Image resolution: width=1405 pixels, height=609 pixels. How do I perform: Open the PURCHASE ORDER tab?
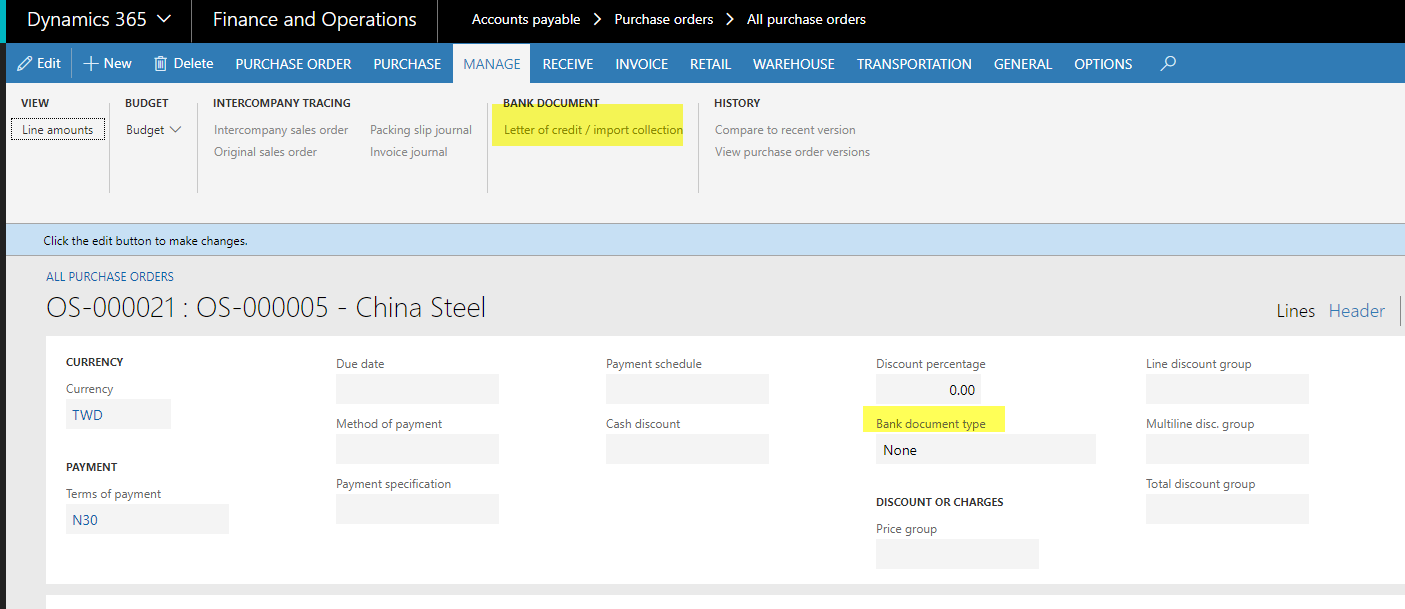click(293, 64)
